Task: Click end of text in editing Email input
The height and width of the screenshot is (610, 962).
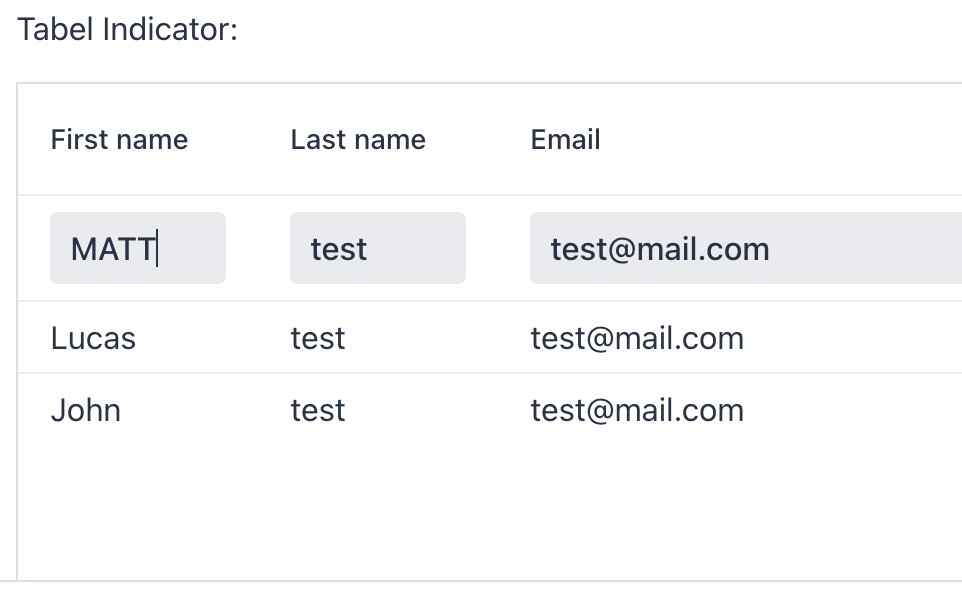Action: tap(771, 248)
